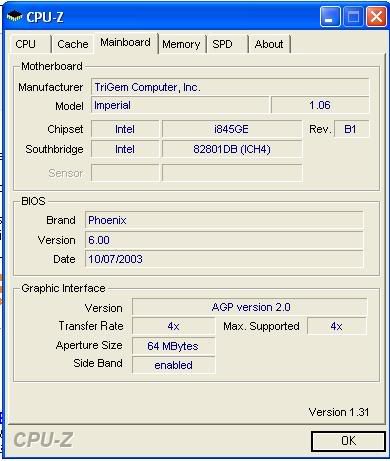This screenshot has width=390, height=461.
Task: Click the Aperture Size value 64 MBytes
Action: (174, 346)
